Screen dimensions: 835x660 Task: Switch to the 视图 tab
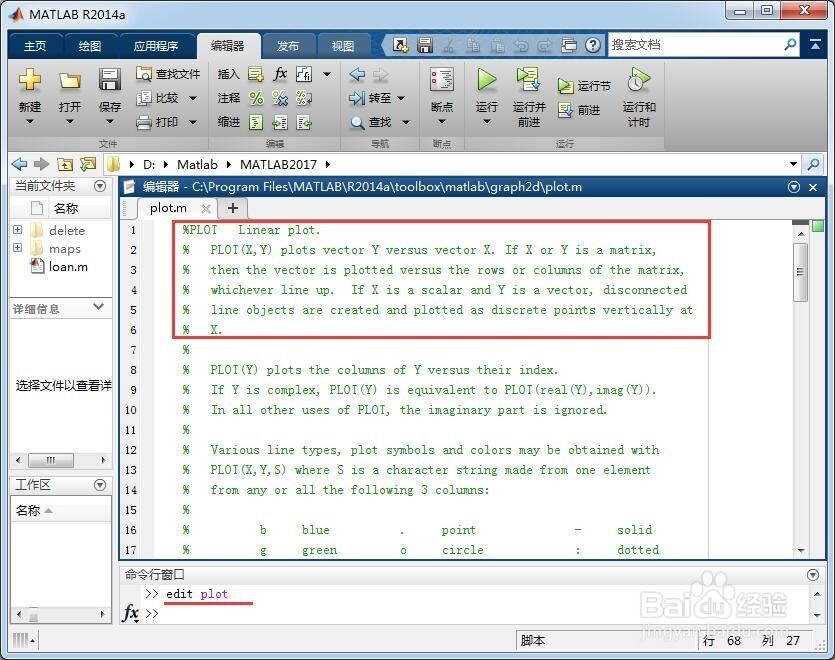point(343,46)
